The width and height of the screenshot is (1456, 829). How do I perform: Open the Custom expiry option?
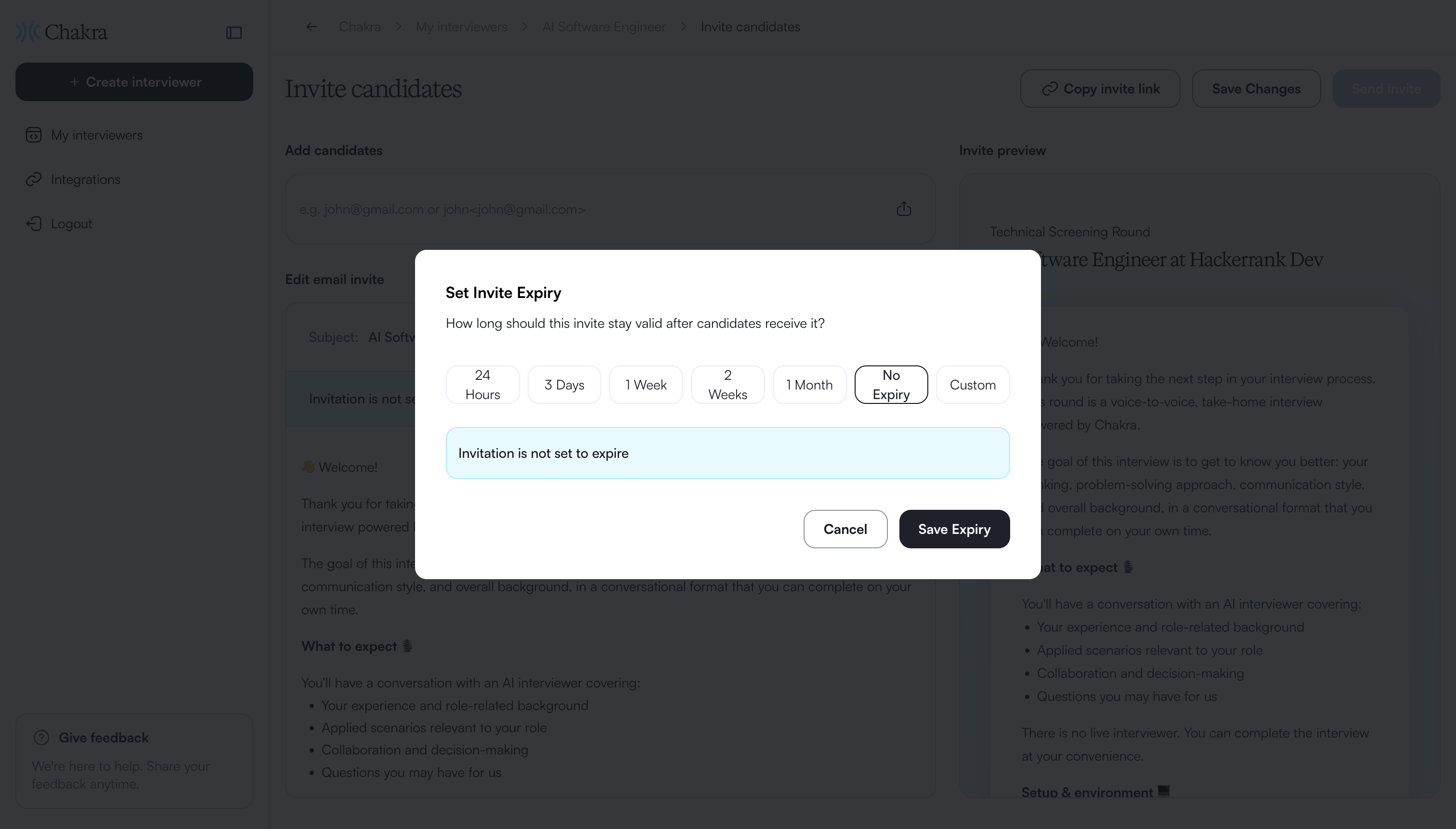tap(973, 385)
